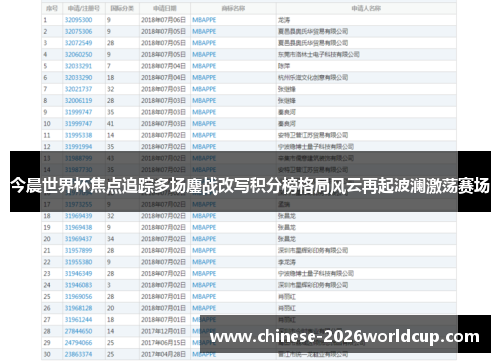Open registration number 24794066 link
The width and height of the screenshot is (500, 362).
pos(78,343)
